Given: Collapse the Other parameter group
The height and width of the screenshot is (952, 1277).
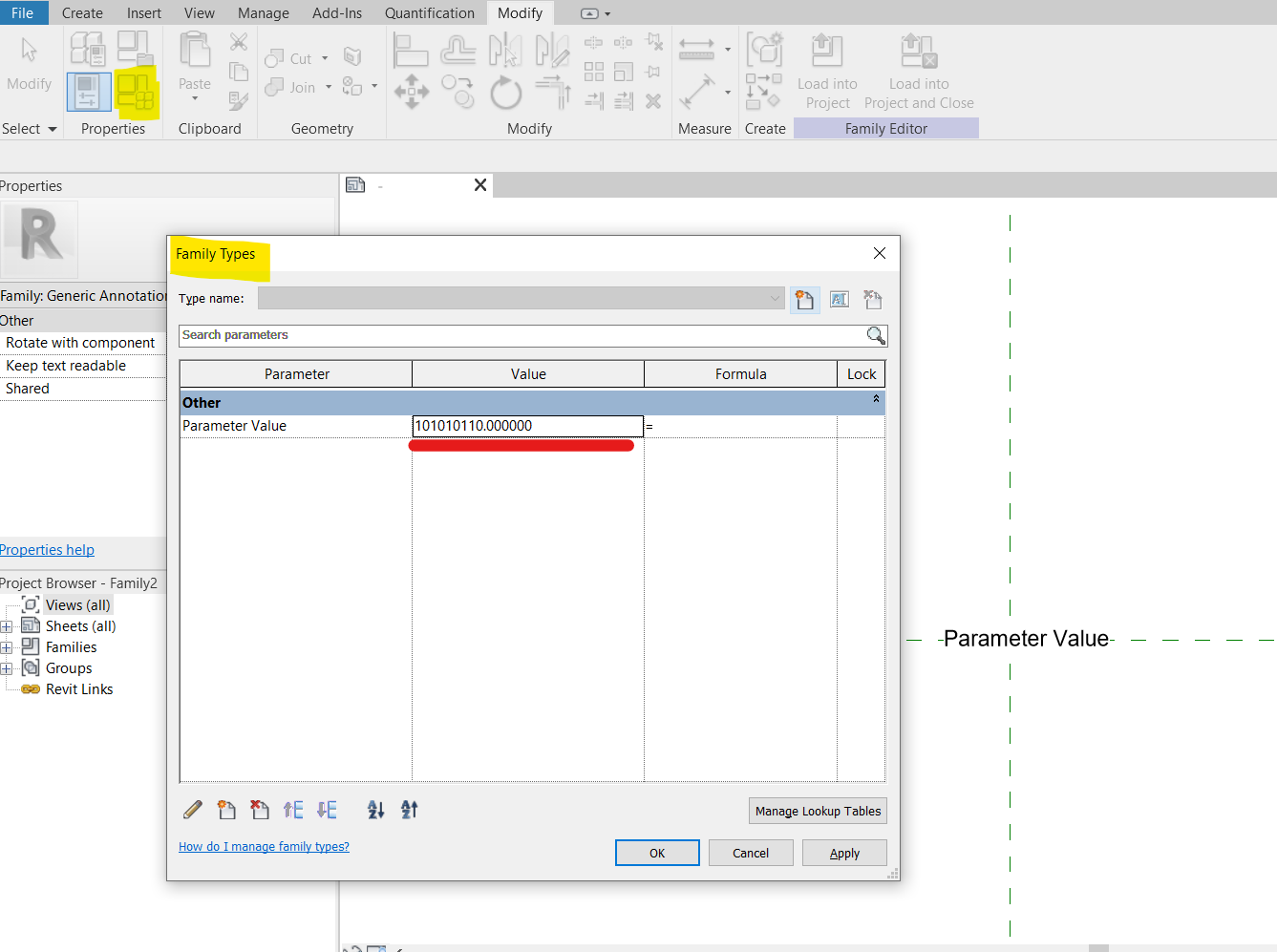Looking at the screenshot, I should [x=876, y=401].
